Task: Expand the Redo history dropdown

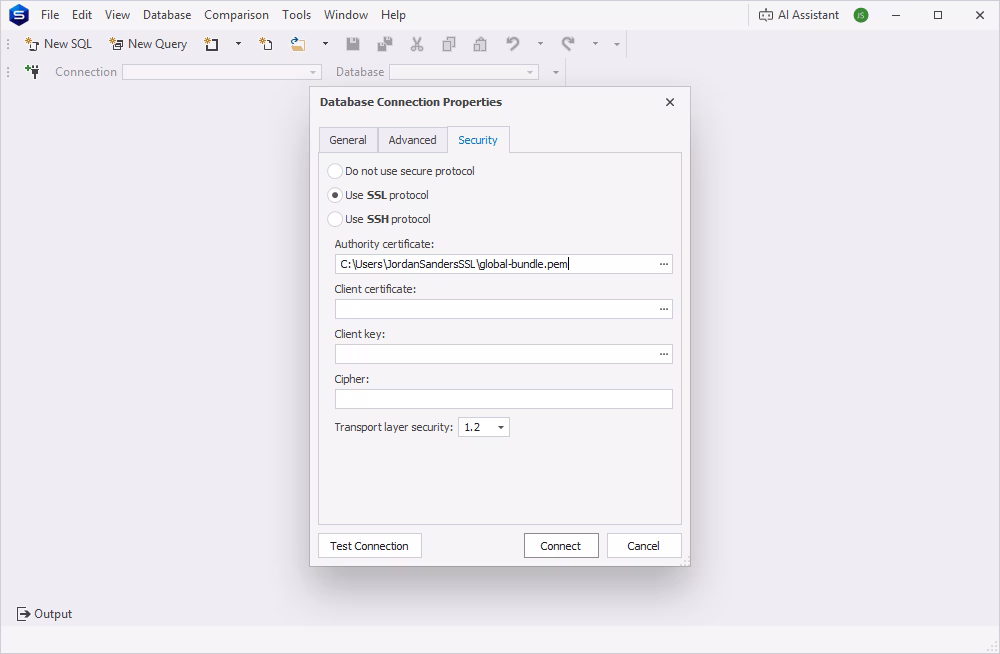Action: point(595,44)
